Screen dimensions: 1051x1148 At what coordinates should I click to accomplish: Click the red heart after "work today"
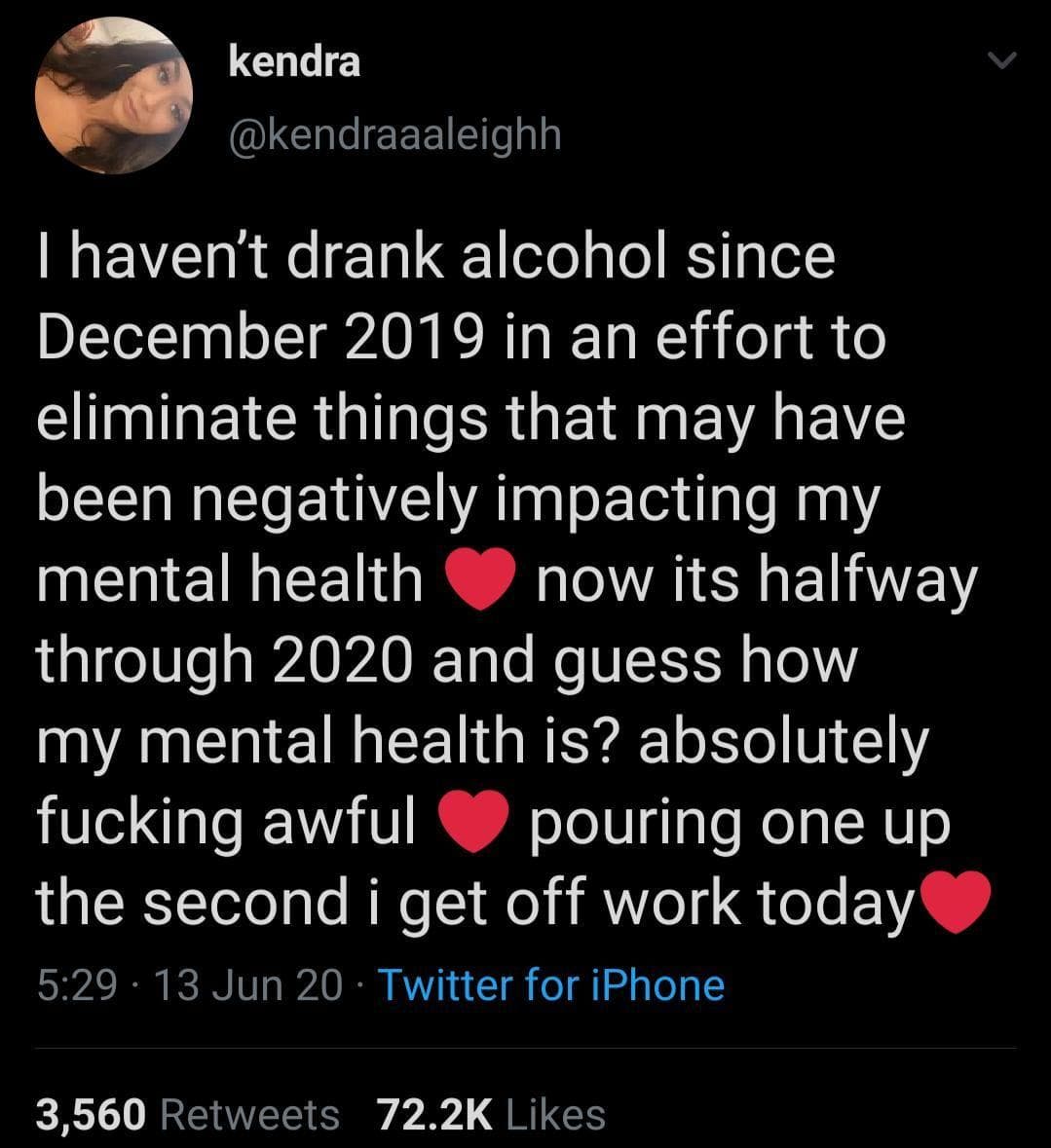coord(954,903)
